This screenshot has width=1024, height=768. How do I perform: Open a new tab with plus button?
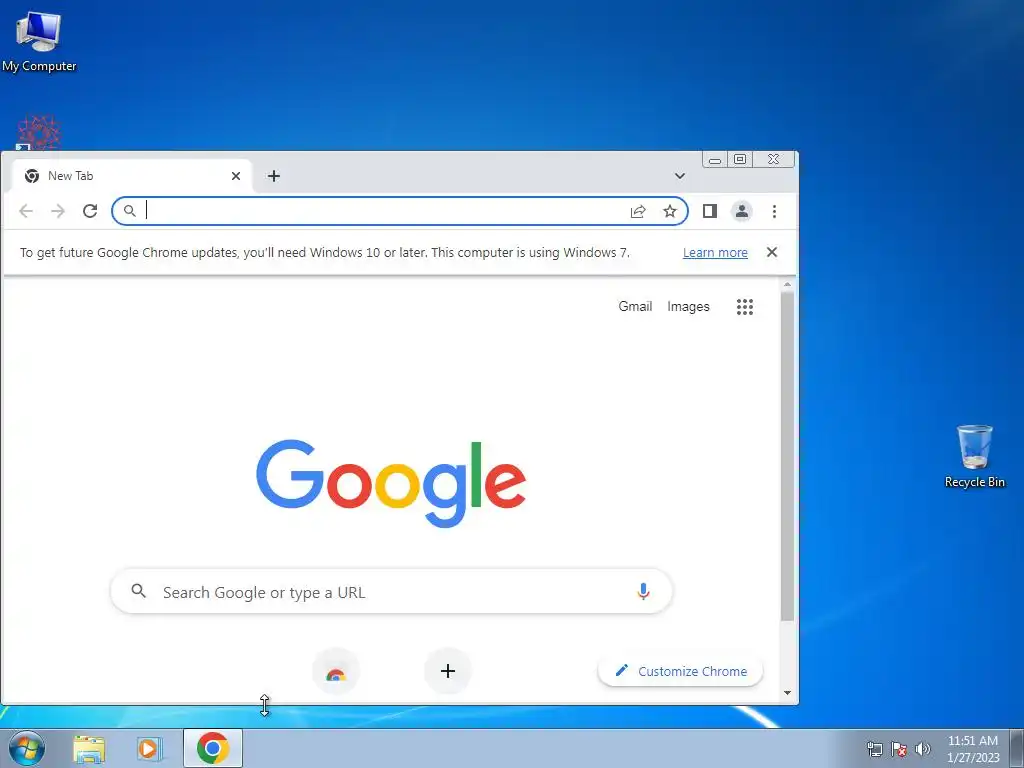tap(274, 176)
